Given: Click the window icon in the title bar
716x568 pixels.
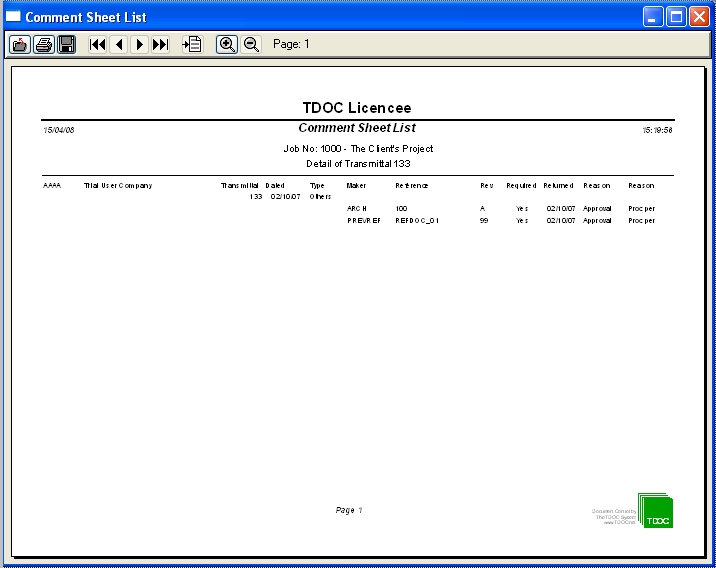Looking at the screenshot, I should pyautogui.click(x=13, y=16).
